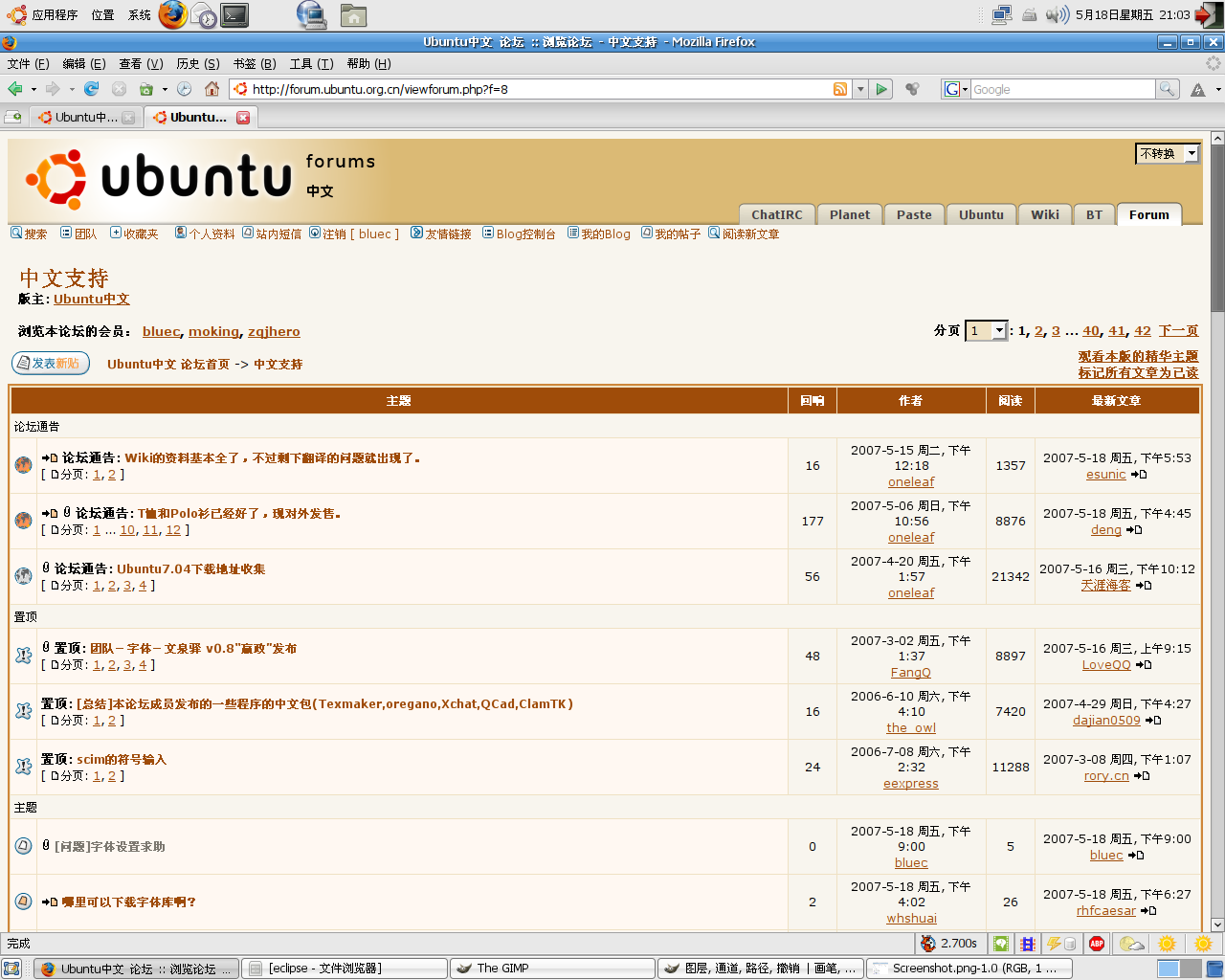Click the history clock icon in toolbar

click(x=184, y=89)
